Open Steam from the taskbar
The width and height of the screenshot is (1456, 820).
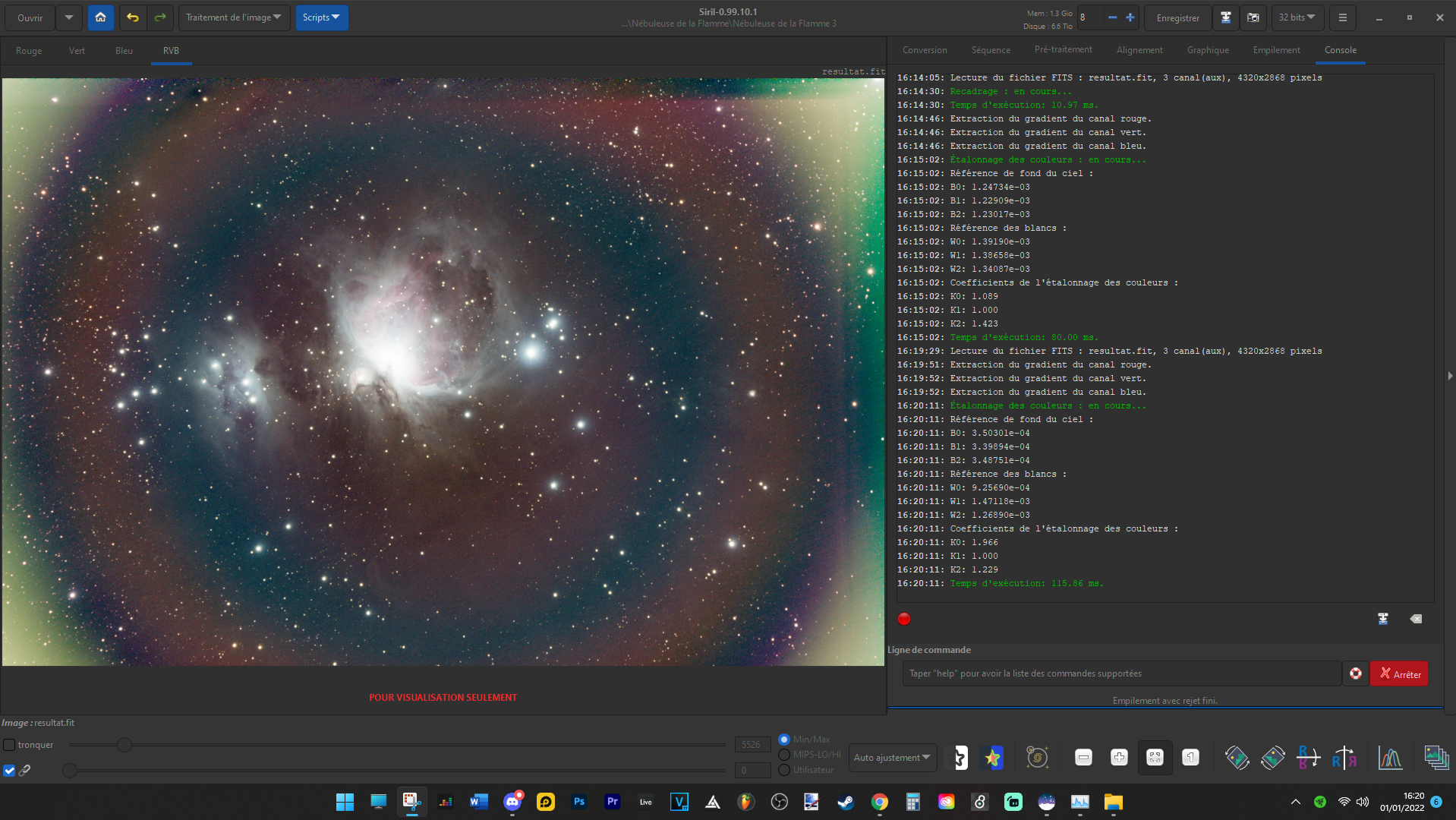coord(846,802)
